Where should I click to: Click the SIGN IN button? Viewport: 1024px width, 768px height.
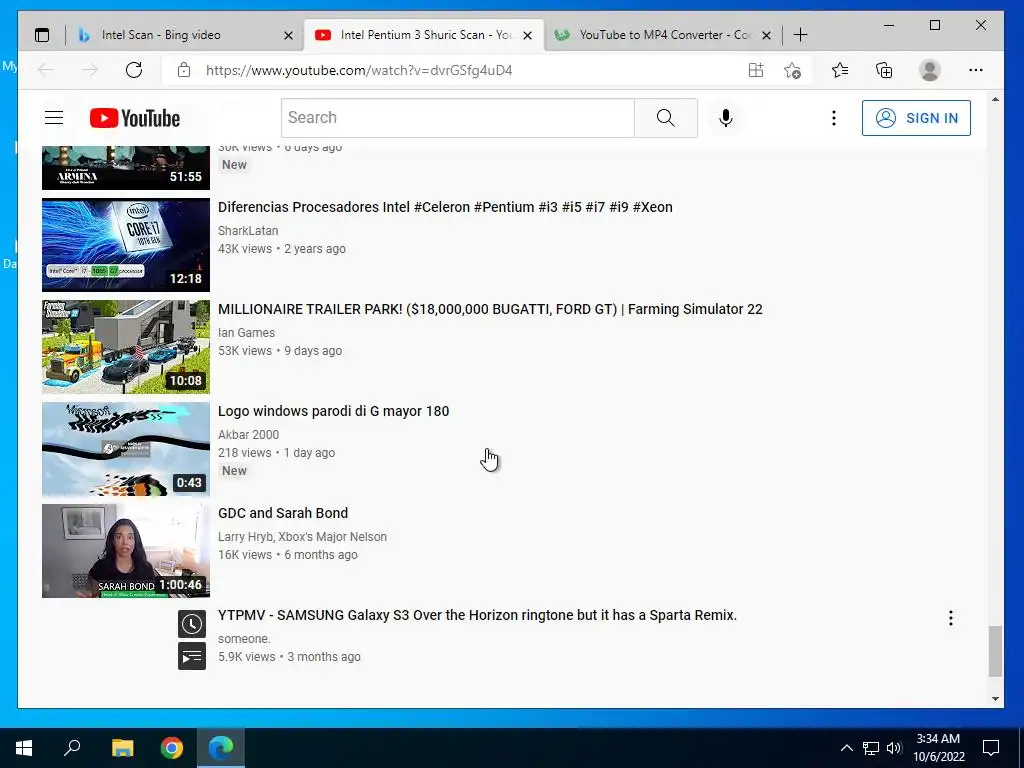click(916, 118)
